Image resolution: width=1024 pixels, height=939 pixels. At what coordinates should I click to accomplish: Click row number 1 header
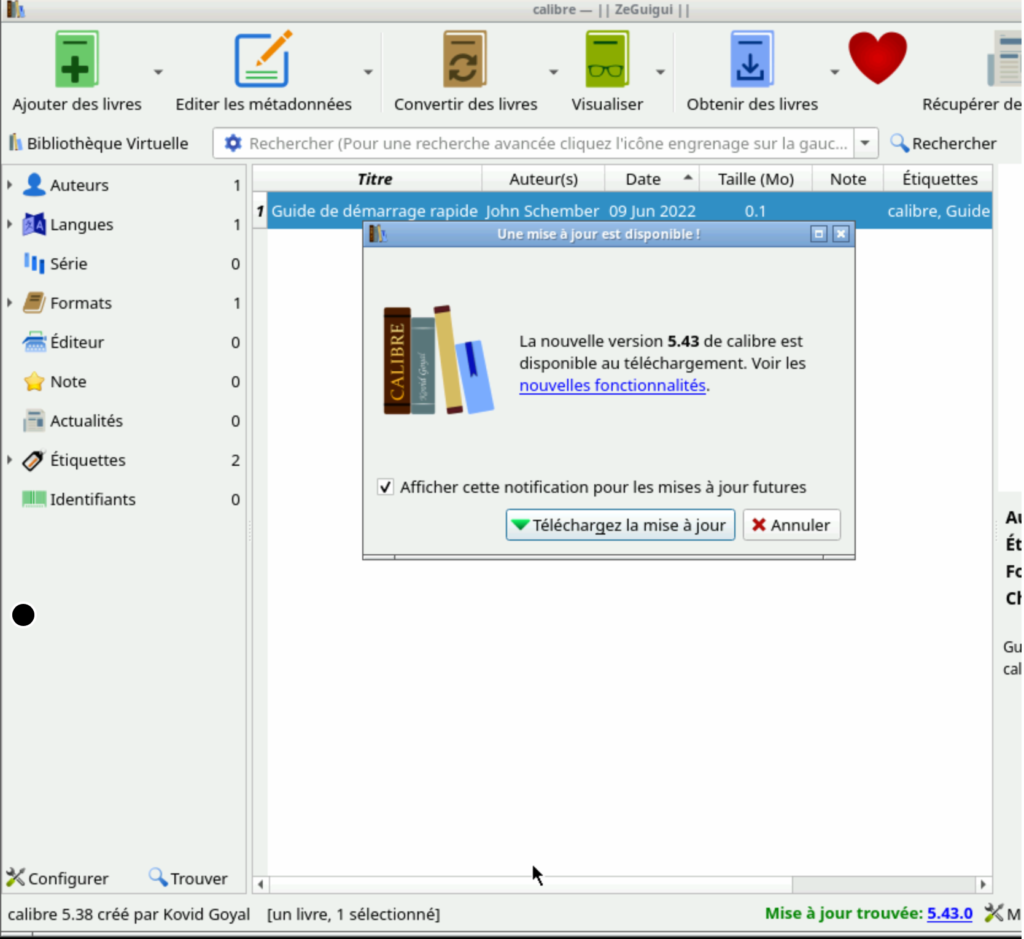point(260,211)
